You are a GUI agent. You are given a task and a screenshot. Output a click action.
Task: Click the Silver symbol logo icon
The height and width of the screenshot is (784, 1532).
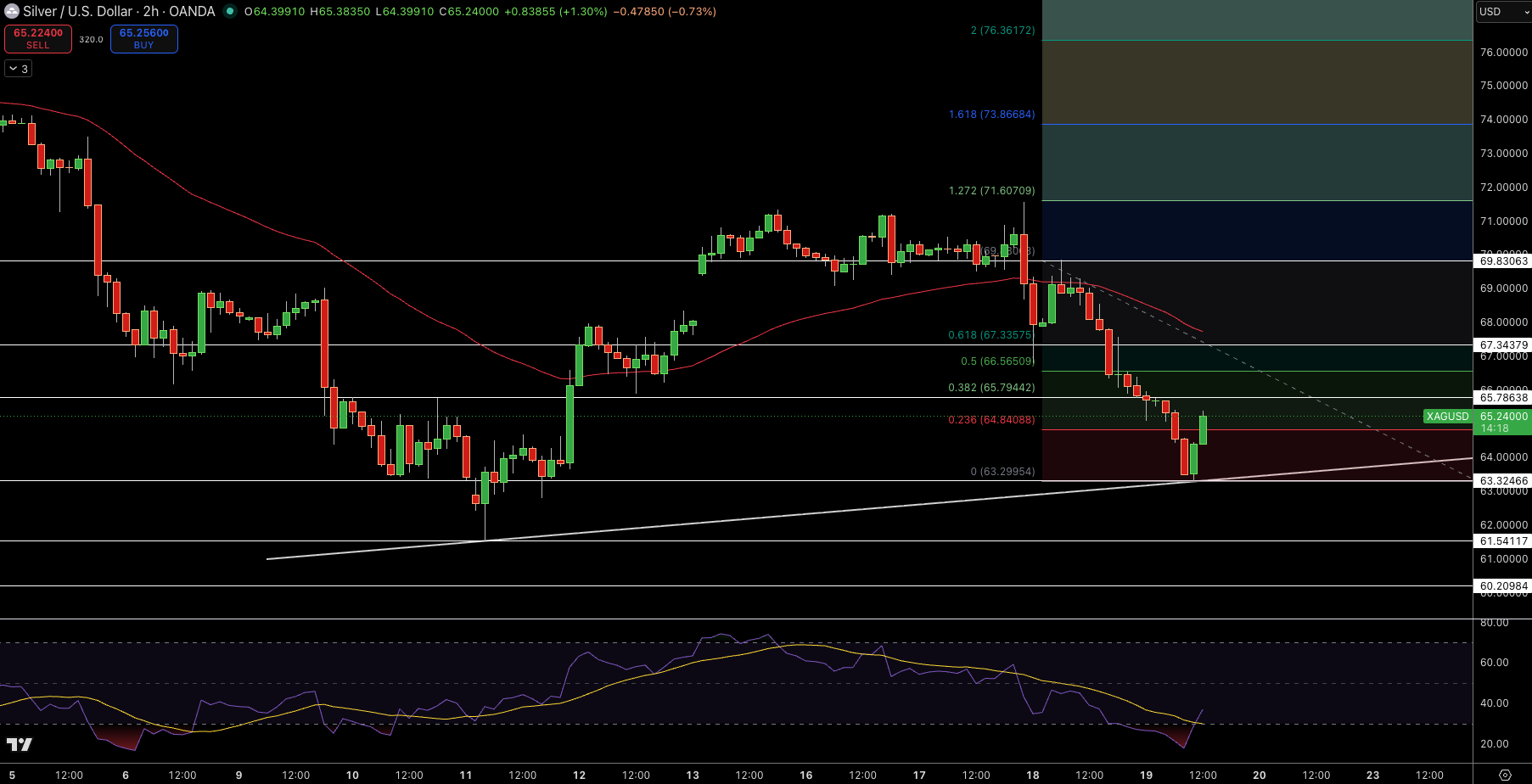12,11
